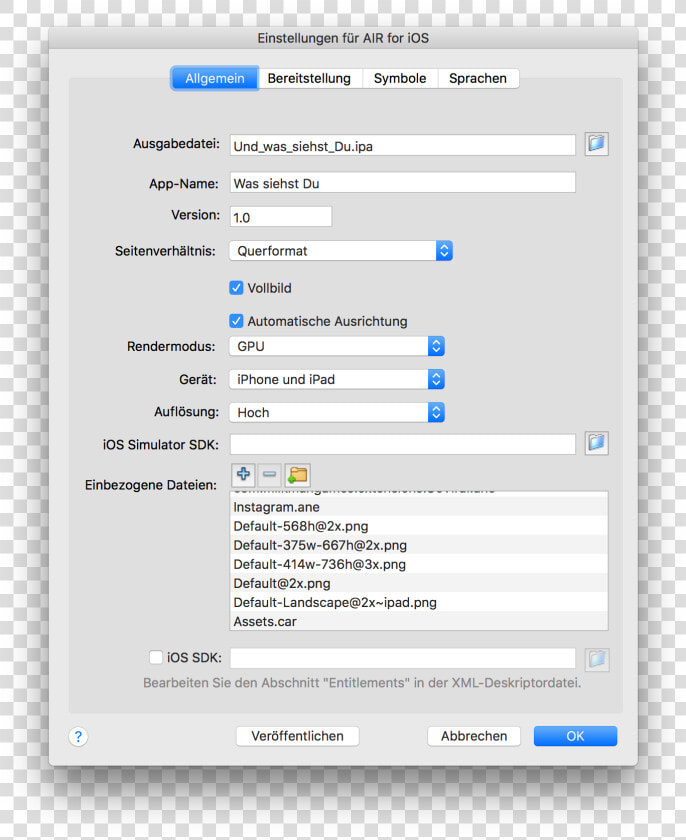This screenshot has height=840, width=686.
Task: Click the Veröffentlichen button
Action: (297, 736)
